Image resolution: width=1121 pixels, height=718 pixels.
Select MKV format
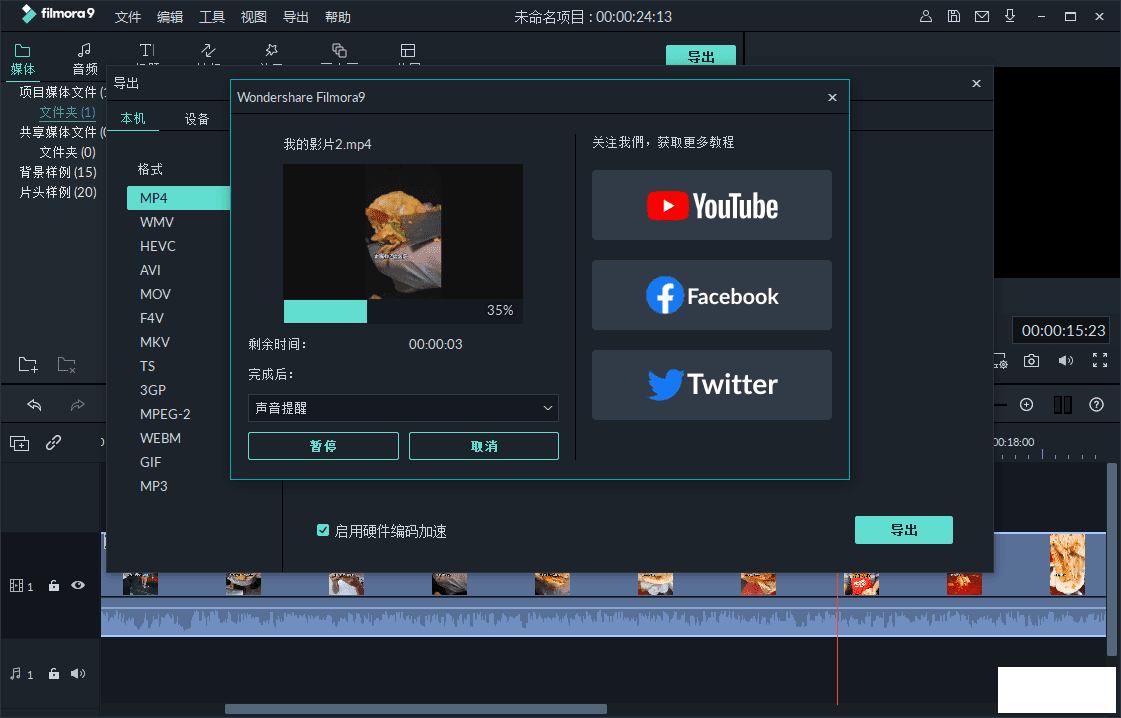point(155,342)
